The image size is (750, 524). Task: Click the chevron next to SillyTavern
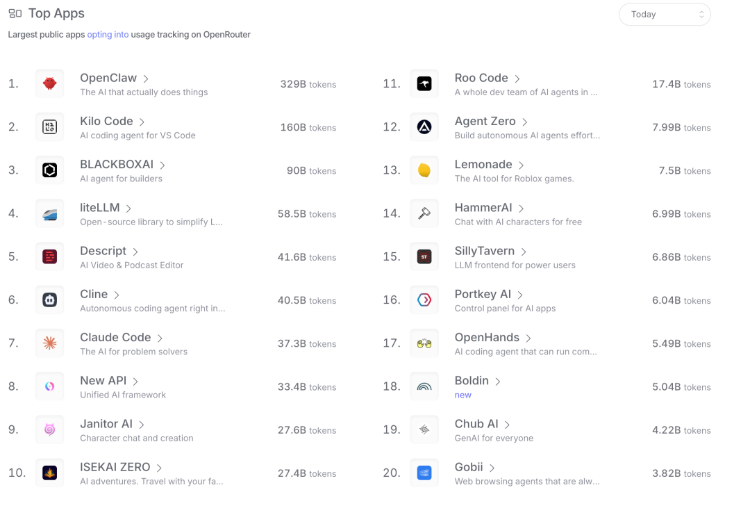[x=523, y=251]
